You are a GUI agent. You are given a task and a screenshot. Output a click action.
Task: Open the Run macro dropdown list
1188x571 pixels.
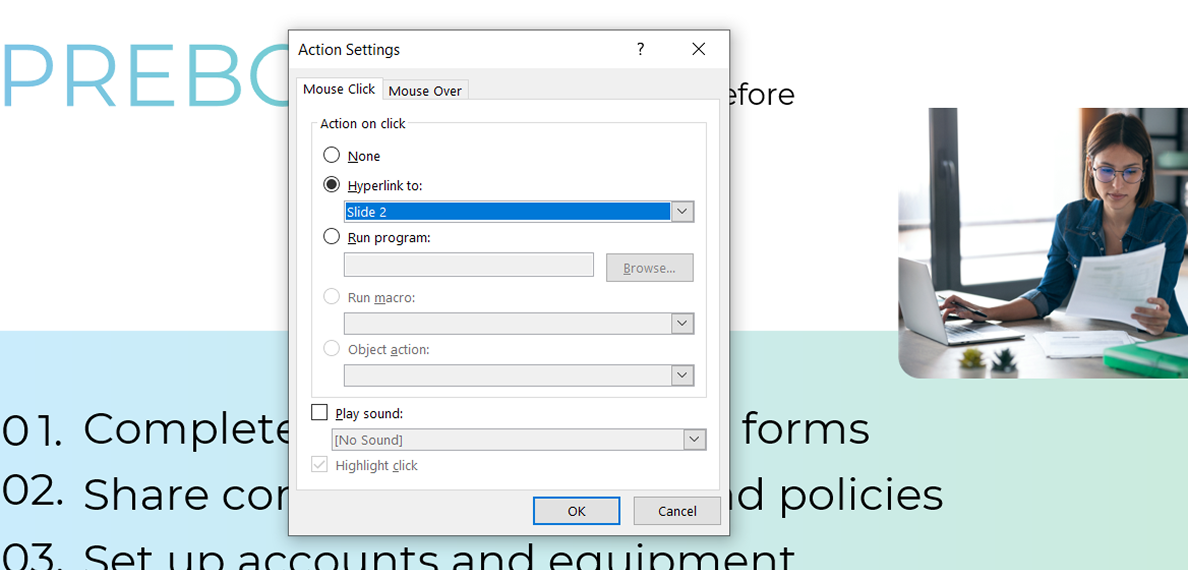click(x=682, y=324)
